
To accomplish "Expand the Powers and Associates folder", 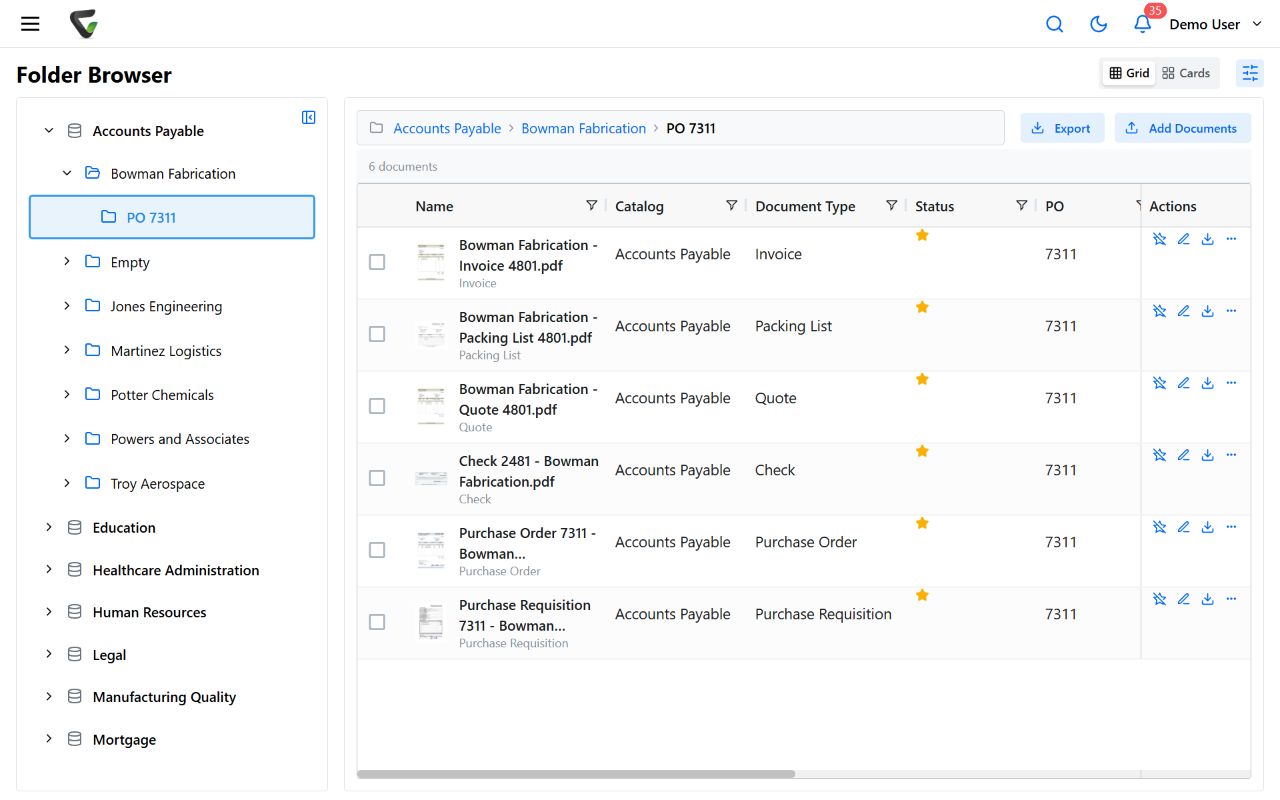I will coord(67,438).
